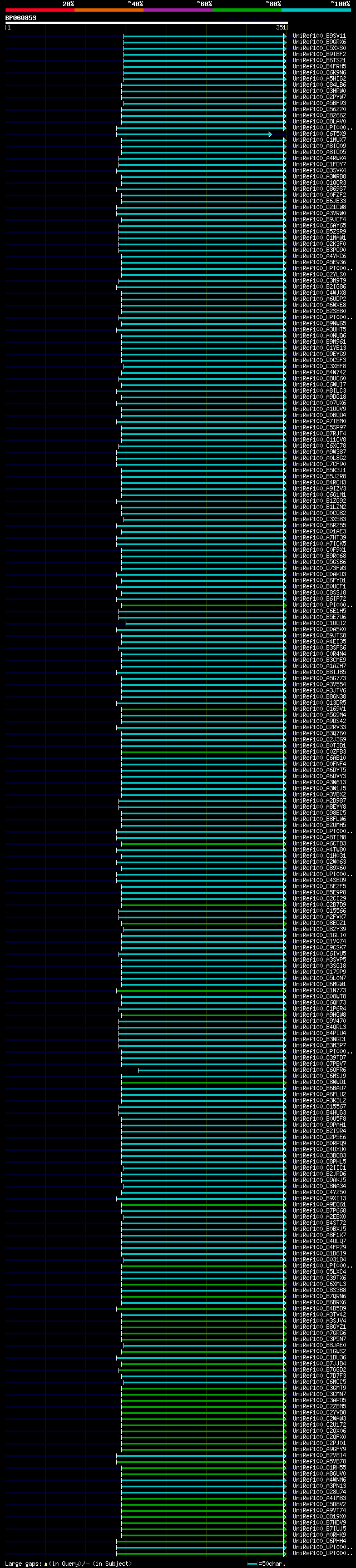Open hit UniRef100_C2U172

[x=319, y=1425]
